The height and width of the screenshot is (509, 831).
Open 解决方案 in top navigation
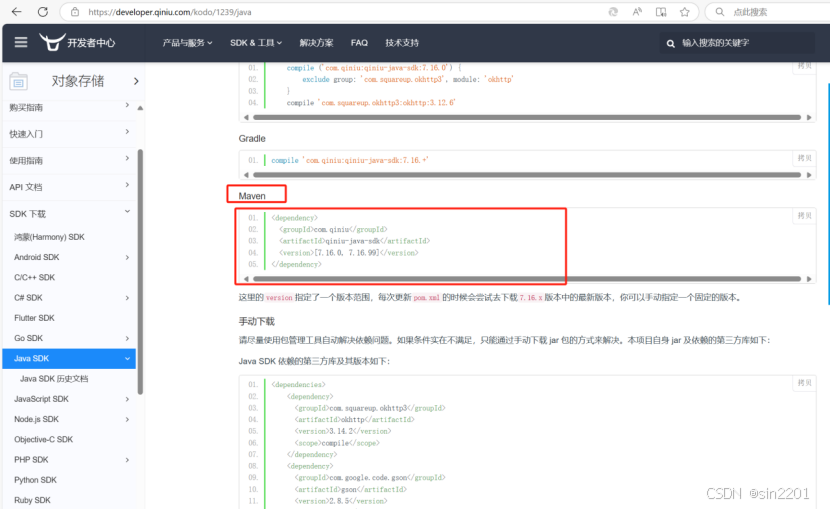(316, 43)
